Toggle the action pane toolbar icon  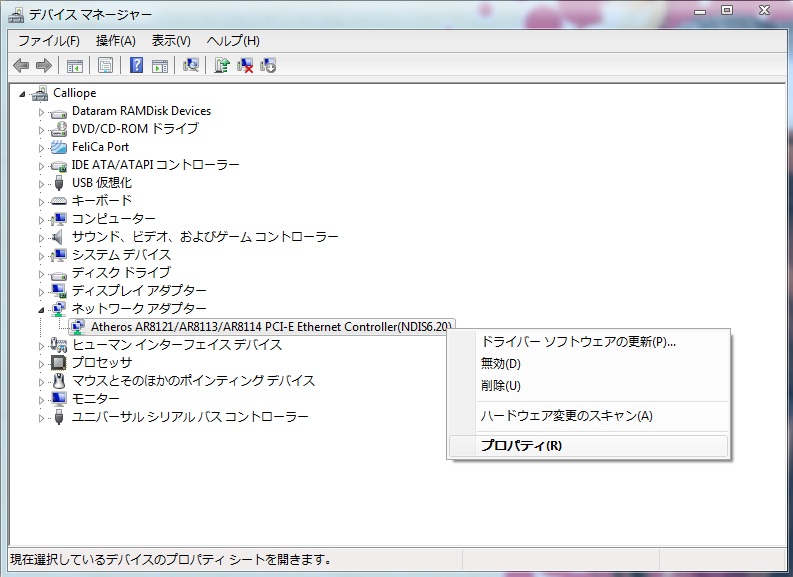[160, 65]
